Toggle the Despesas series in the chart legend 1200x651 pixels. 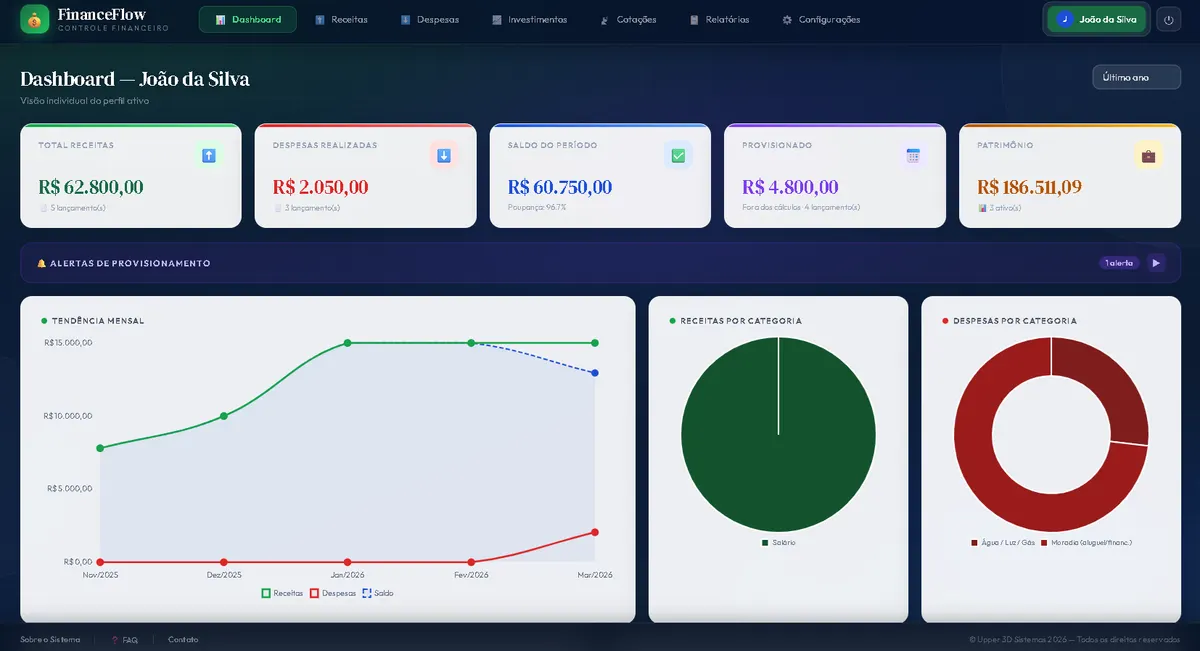(x=333, y=593)
